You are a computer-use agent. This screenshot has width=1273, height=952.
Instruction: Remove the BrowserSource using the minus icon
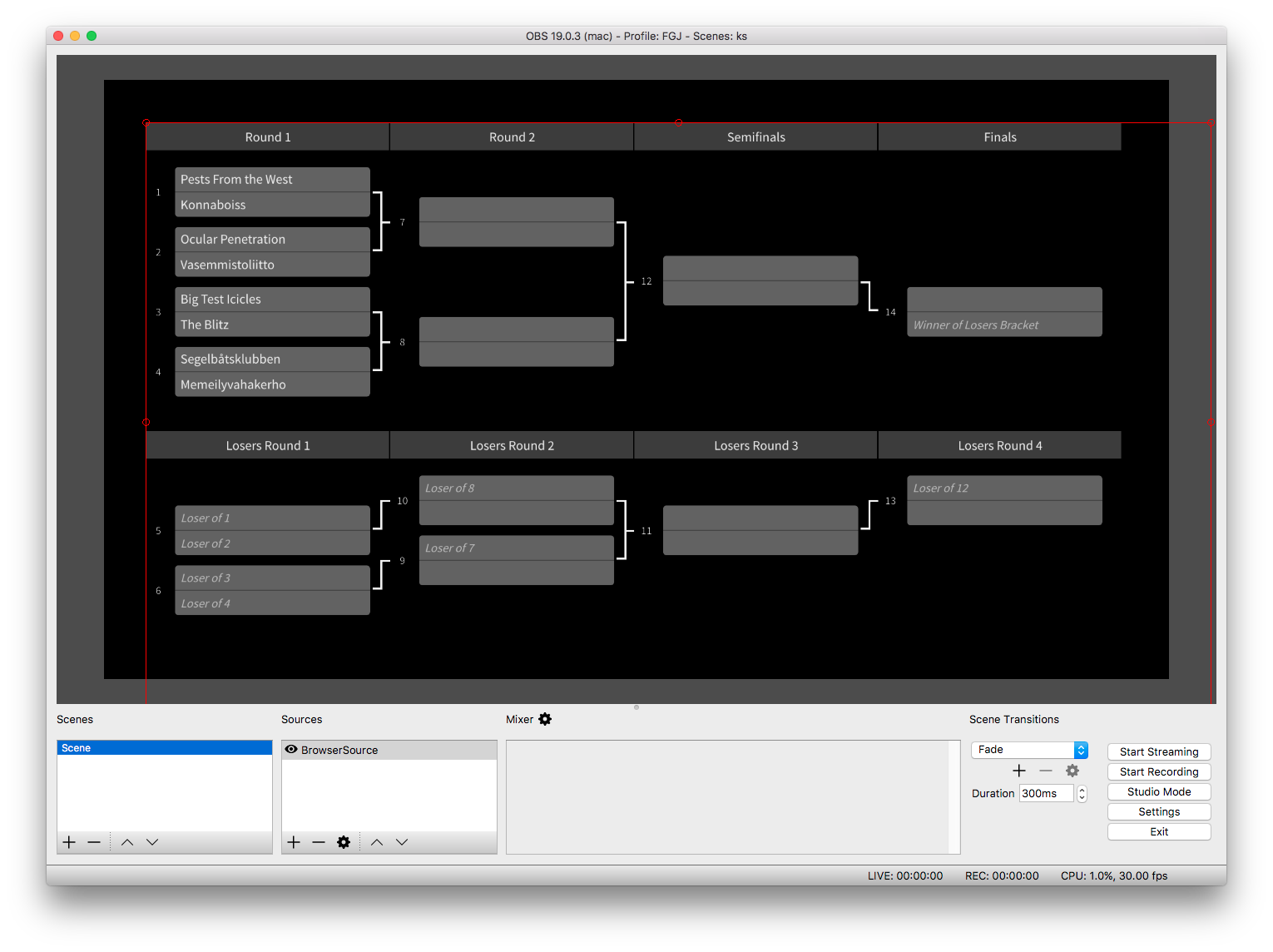click(x=319, y=841)
